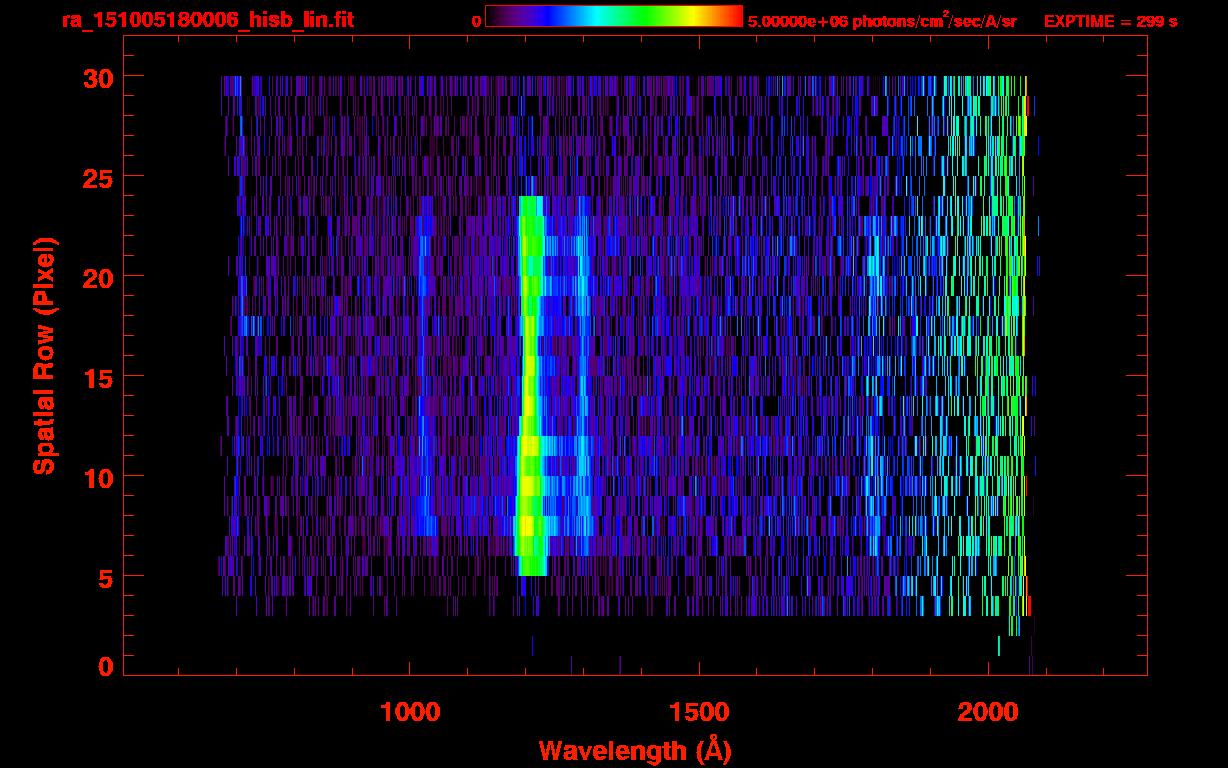Click the faint blue emission line near 1025 Å
Image resolution: width=1228 pixels, height=768 pixels.
point(424,400)
